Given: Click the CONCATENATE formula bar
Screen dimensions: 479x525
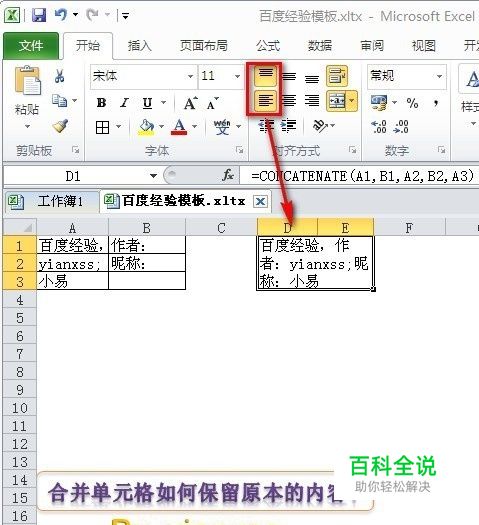Looking at the screenshot, I should pos(360,176).
